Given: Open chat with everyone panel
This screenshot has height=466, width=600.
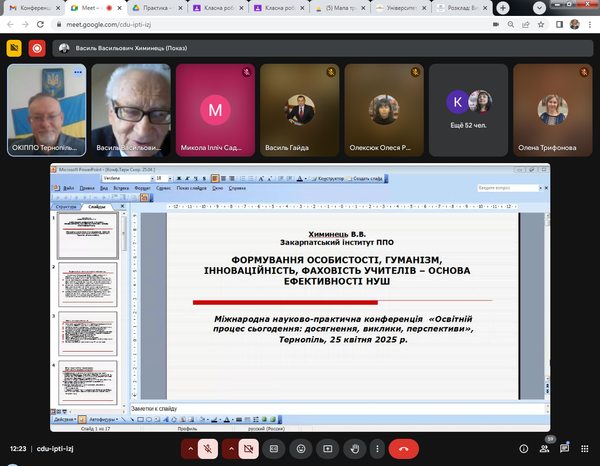Looking at the screenshot, I should point(565,449).
